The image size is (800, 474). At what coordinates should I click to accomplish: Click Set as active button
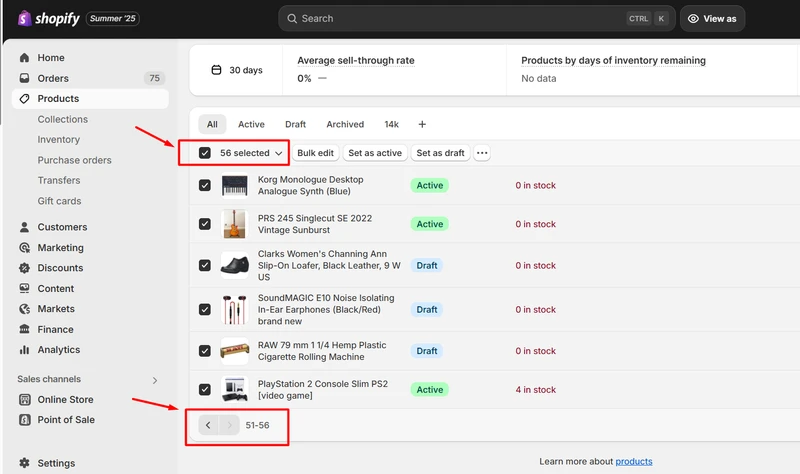375,153
